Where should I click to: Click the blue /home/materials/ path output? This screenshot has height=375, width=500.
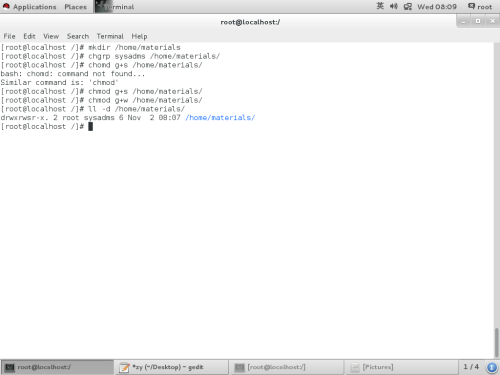220,117
